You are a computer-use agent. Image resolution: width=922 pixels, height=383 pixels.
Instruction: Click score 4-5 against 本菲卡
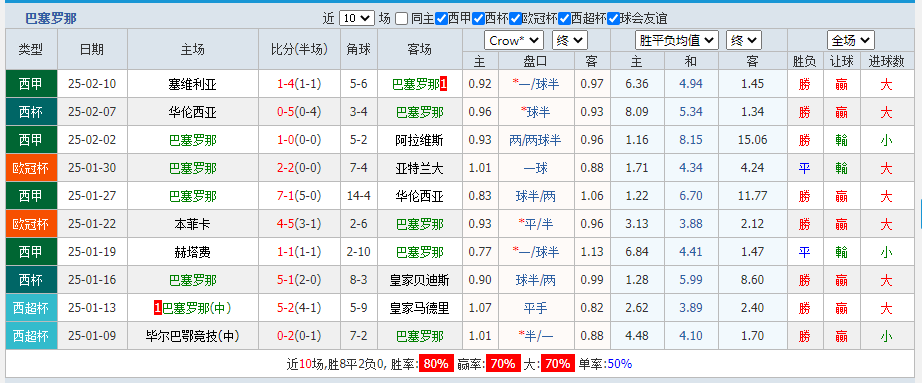(x=286, y=224)
